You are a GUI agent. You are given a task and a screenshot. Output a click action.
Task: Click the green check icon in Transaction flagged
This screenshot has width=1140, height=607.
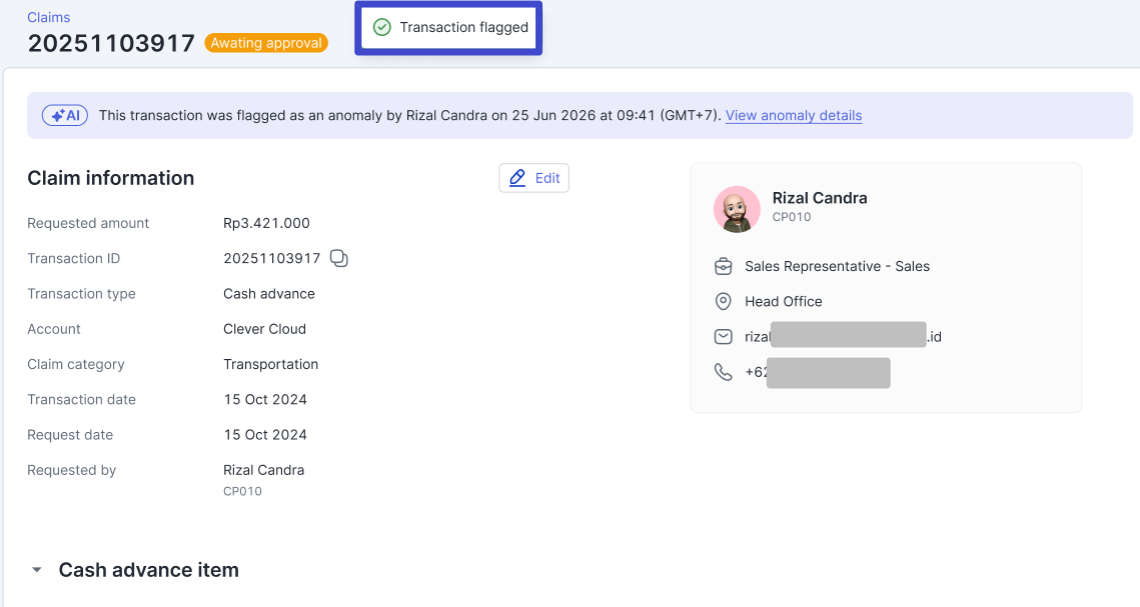[x=381, y=27]
